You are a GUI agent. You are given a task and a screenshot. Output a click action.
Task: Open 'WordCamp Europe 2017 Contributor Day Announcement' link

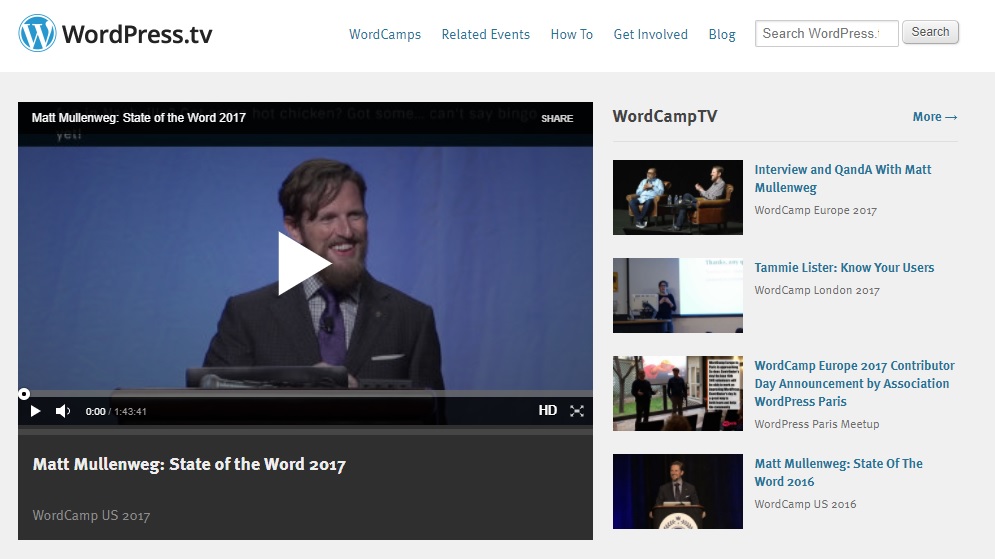tap(854, 383)
